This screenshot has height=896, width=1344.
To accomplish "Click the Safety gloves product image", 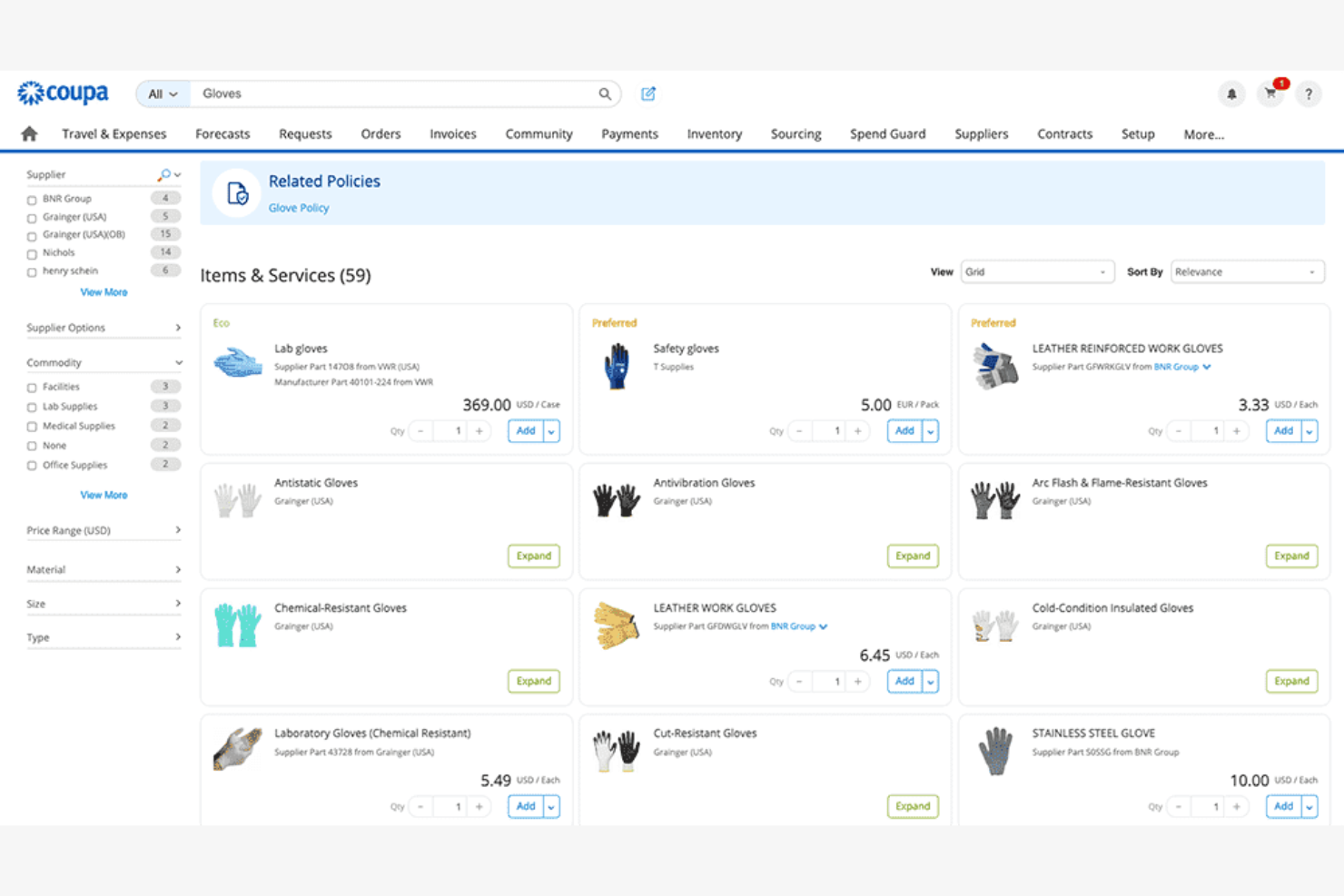I will (x=618, y=366).
